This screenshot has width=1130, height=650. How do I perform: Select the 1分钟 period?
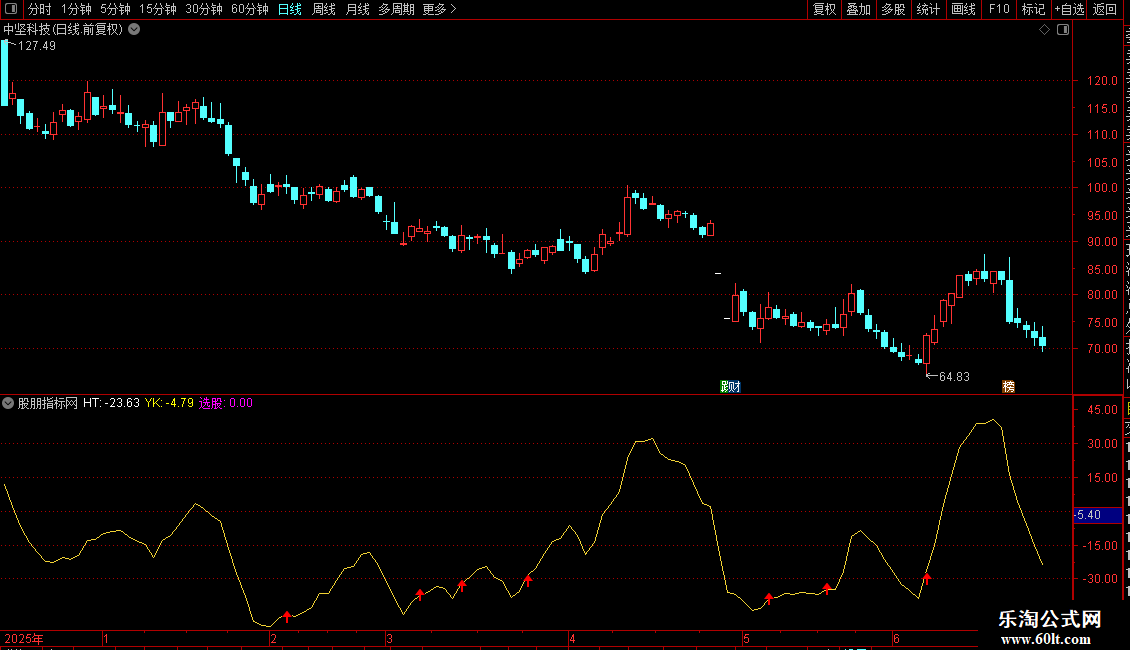coord(76,9)
